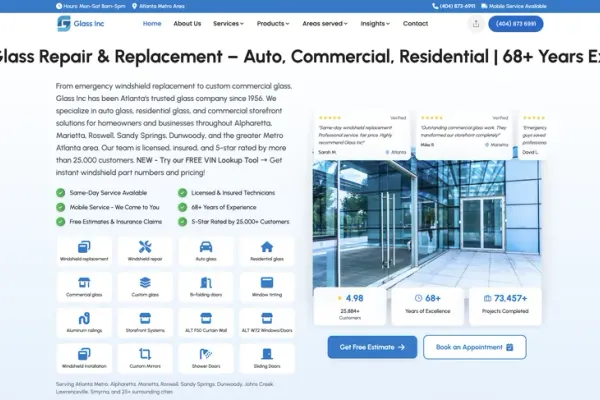Viewport: 600px width, 400px height.
Task: Open the Windshield repair tools tile
Action: point(145,251)
